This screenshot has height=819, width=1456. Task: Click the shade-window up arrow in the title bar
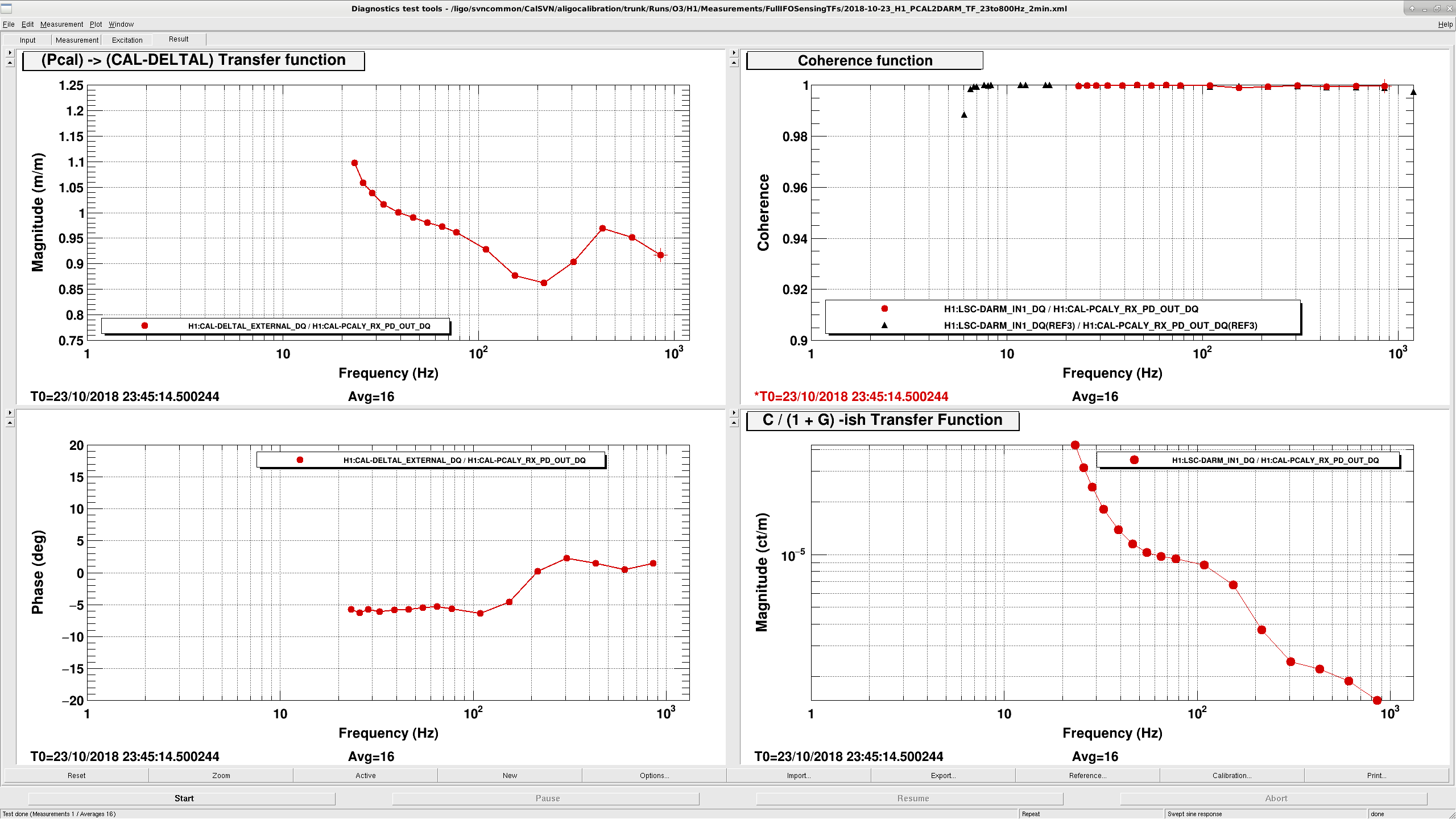[1412, 9]
